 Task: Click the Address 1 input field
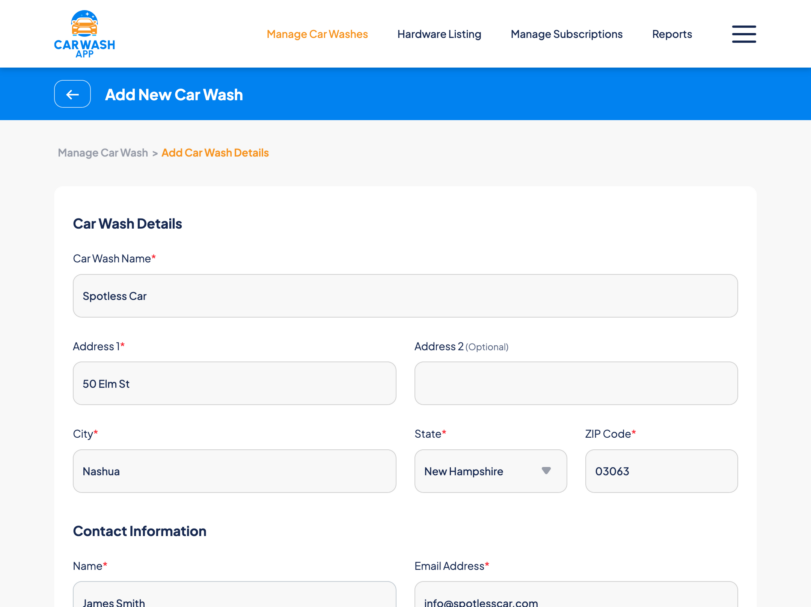pos(234,383)
